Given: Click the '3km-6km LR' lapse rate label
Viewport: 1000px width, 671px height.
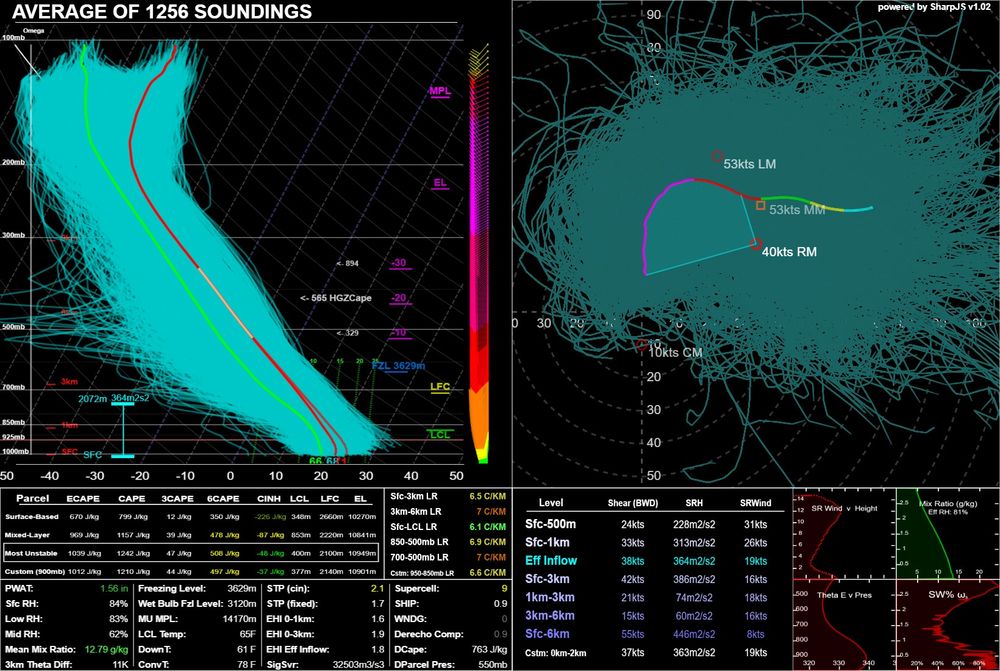Looking at the screenshot, I should tap(417, 512).
